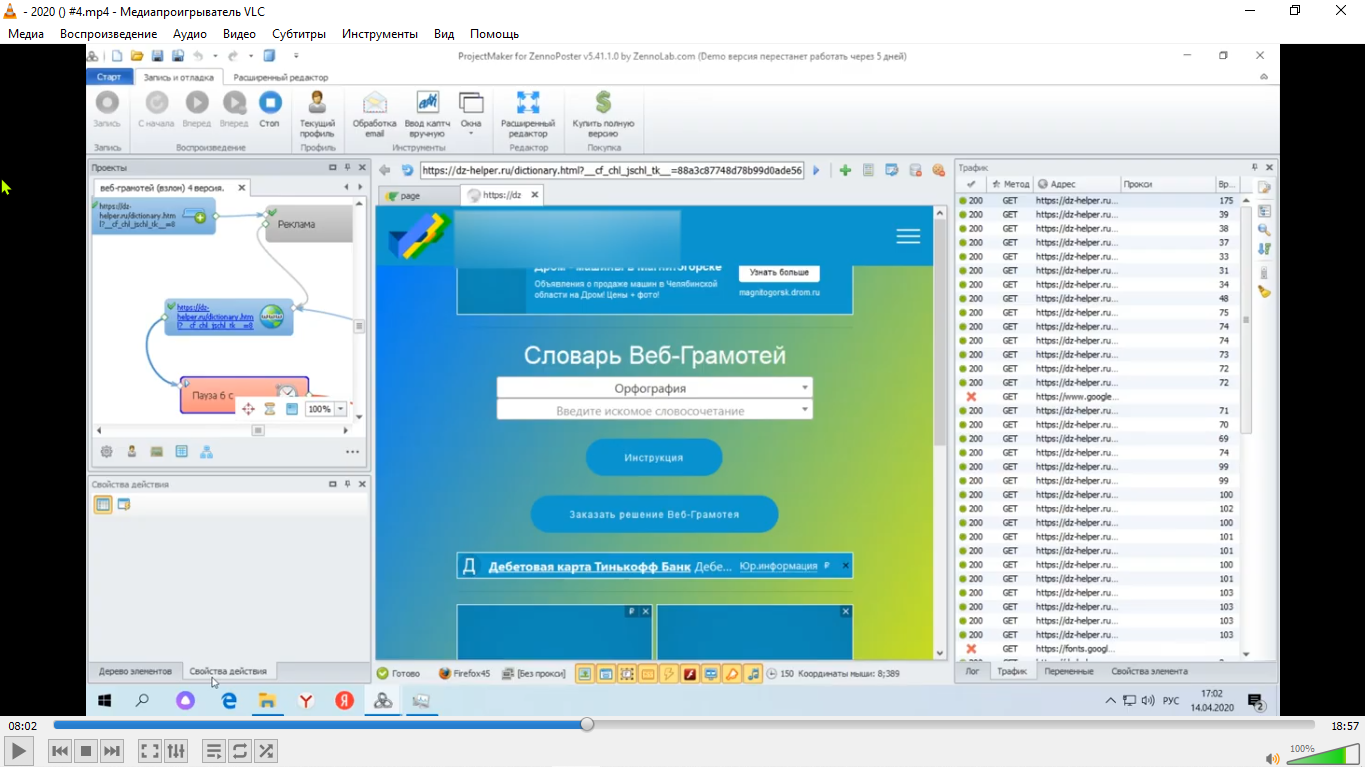Skip to the next media track

pos(112,750)
